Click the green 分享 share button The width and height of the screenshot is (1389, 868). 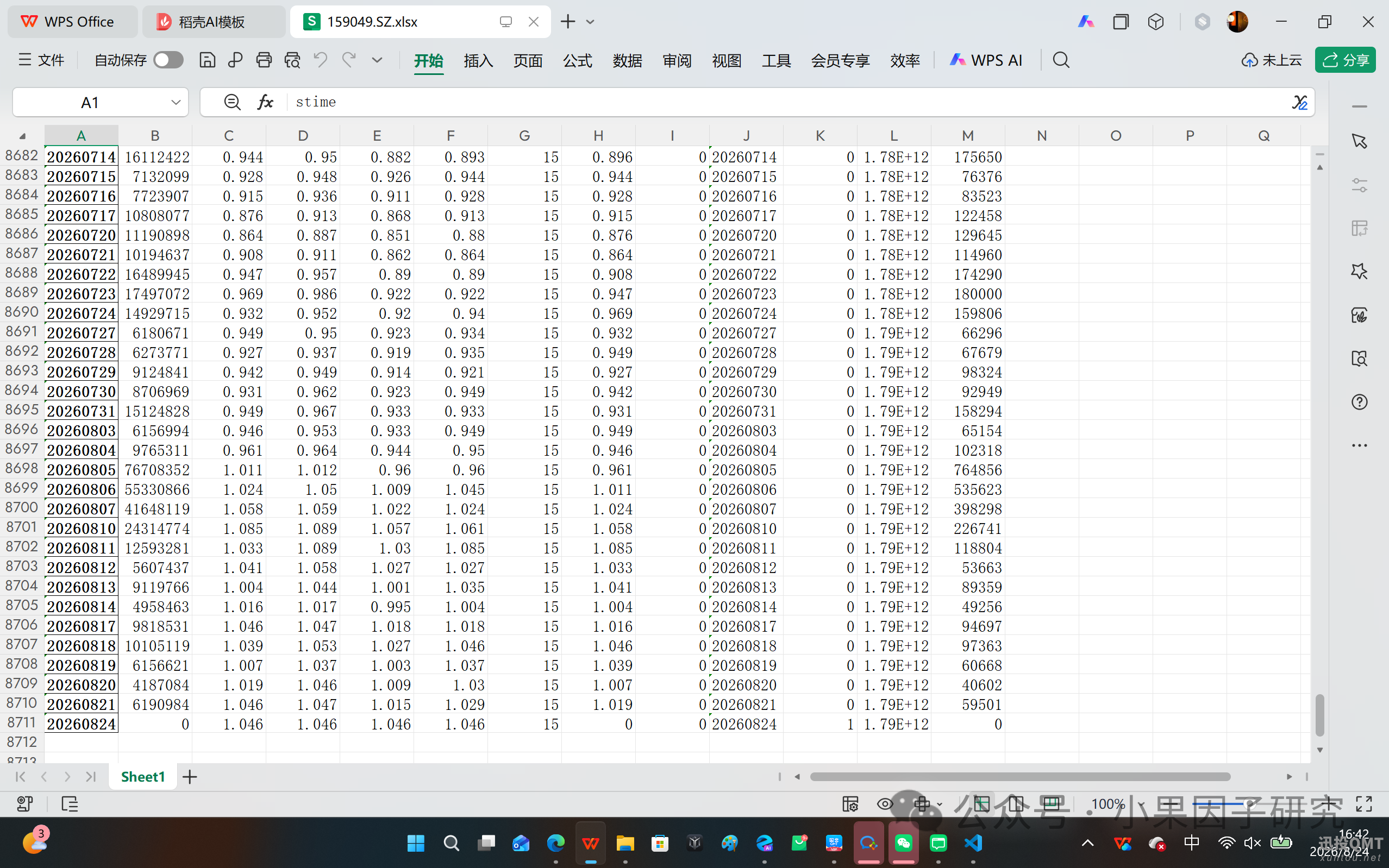tap(1346, 60)
